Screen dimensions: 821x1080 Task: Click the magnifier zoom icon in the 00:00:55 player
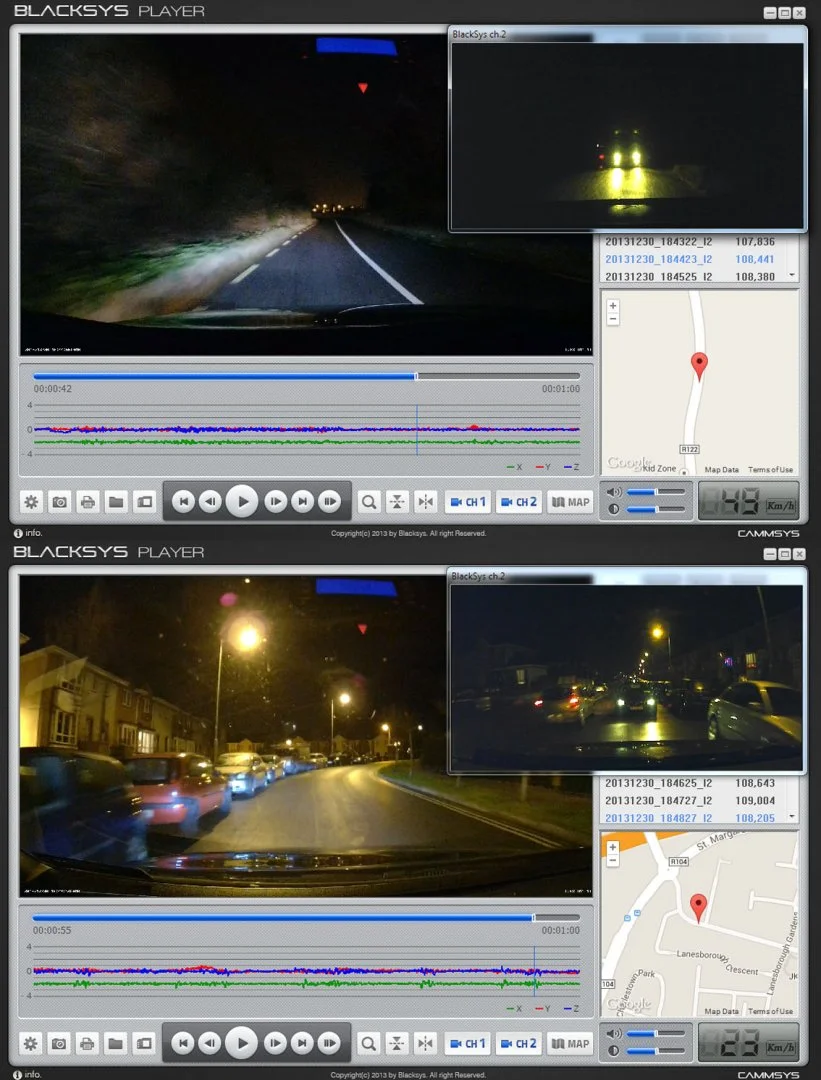368,1043
